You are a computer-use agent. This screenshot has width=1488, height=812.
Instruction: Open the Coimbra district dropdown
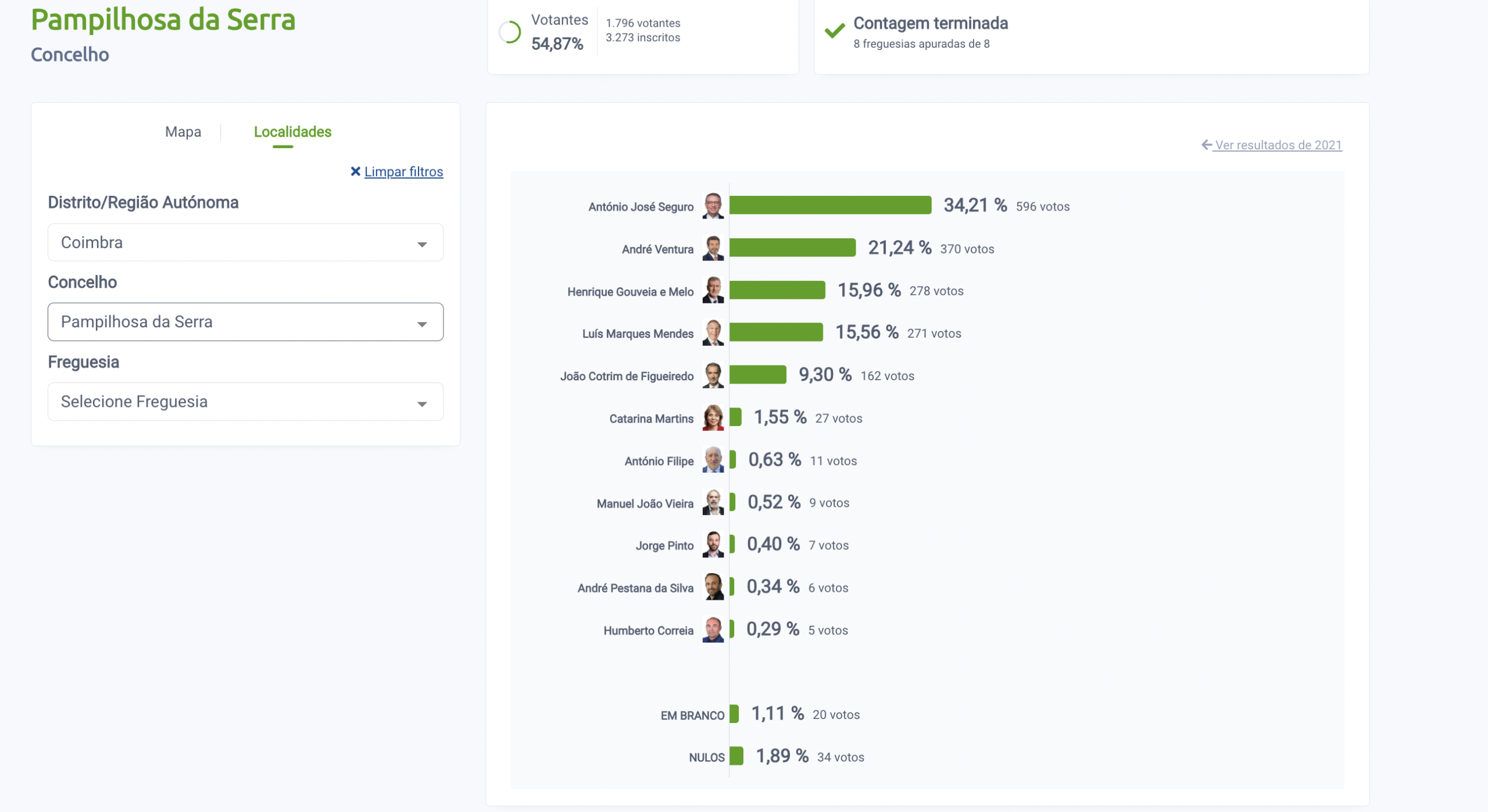pyautogui.click(x=245, y=242)
